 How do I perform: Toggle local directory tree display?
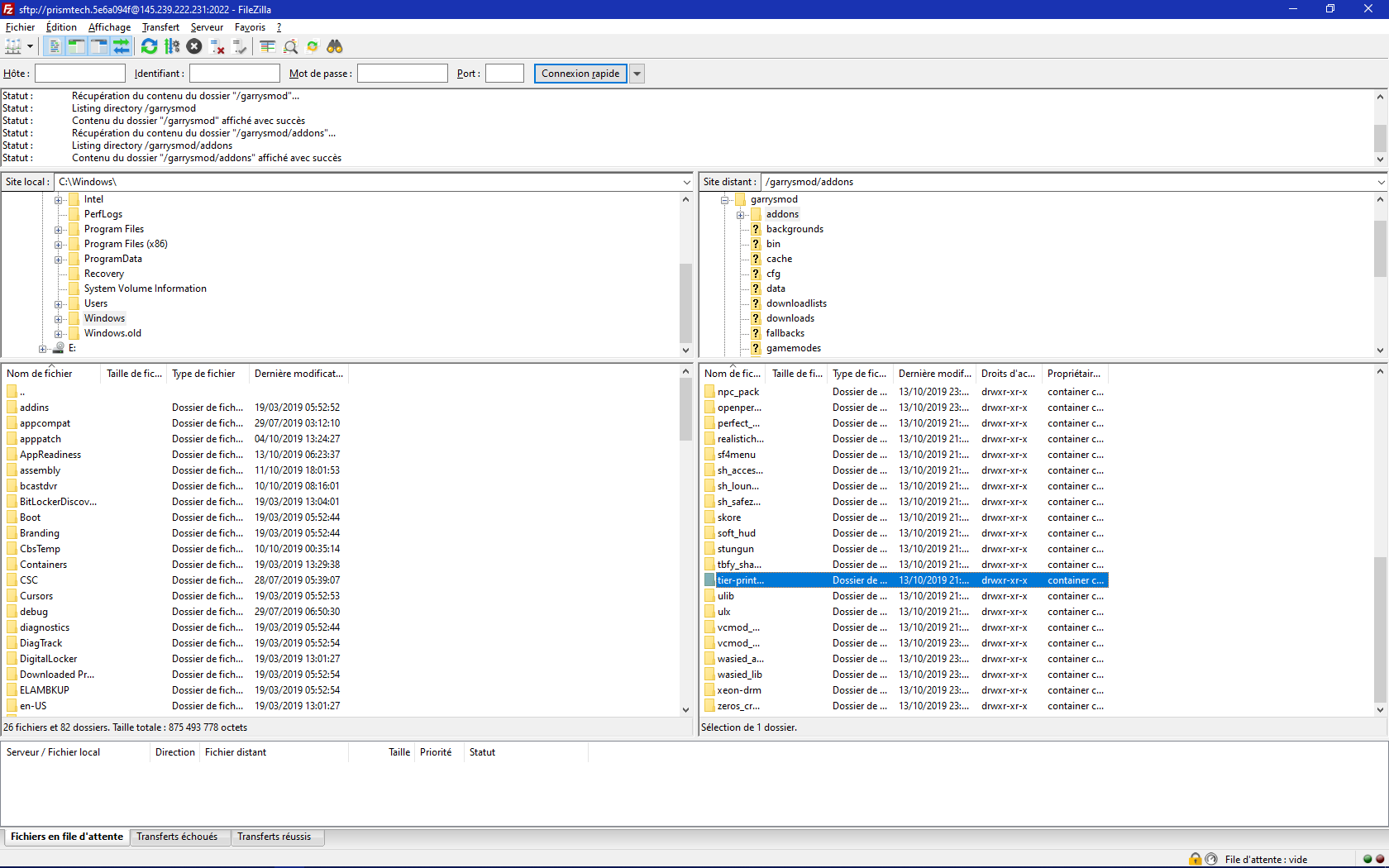(x=77, y=46)
